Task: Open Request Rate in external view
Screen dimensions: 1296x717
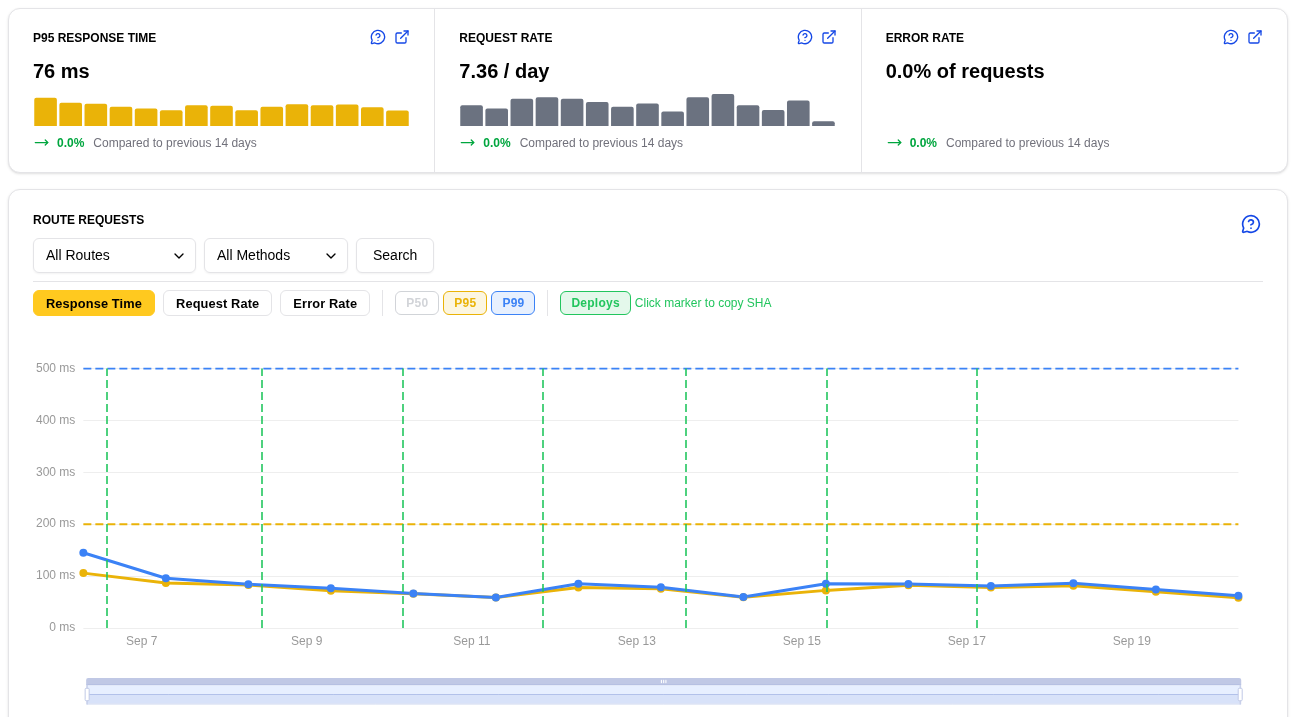Action: [829, 37]
